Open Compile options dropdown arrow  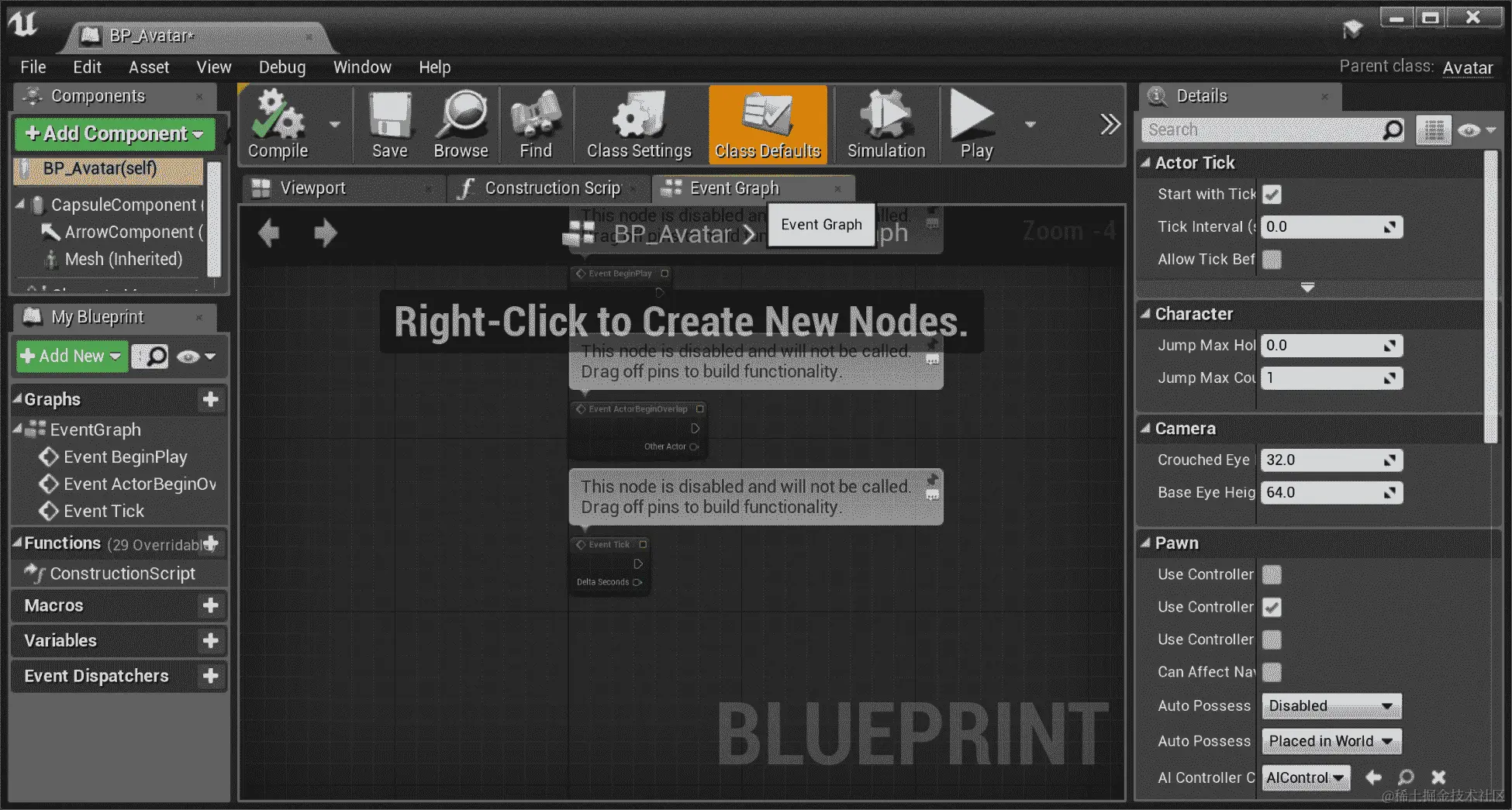[x=335, y=124]
